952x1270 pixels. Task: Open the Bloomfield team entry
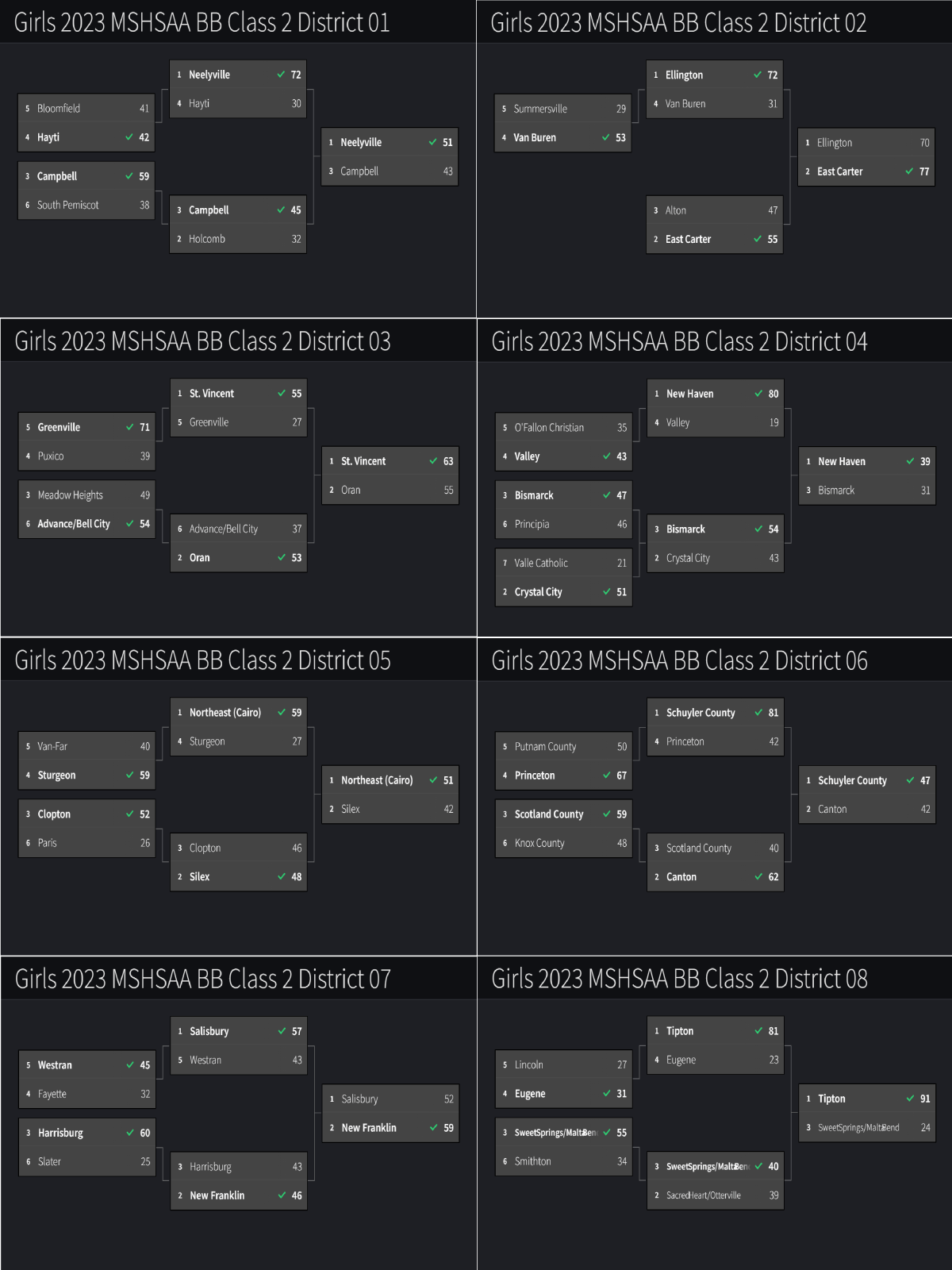(x=59, y=109)
